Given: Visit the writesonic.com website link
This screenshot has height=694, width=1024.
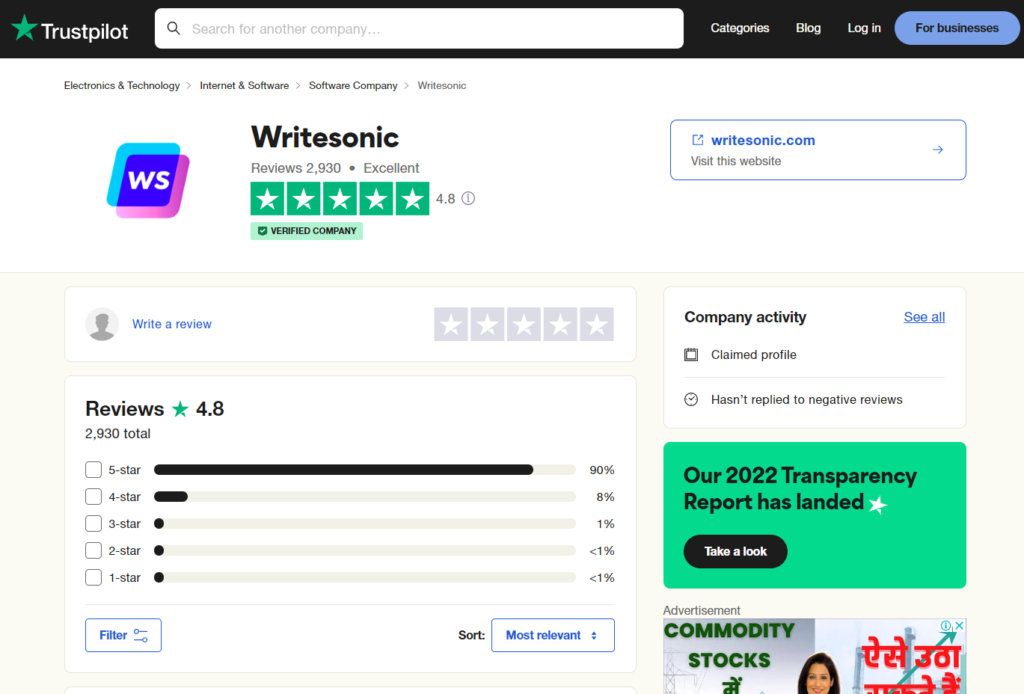Looking at the screenshot, I should (763, 140).
